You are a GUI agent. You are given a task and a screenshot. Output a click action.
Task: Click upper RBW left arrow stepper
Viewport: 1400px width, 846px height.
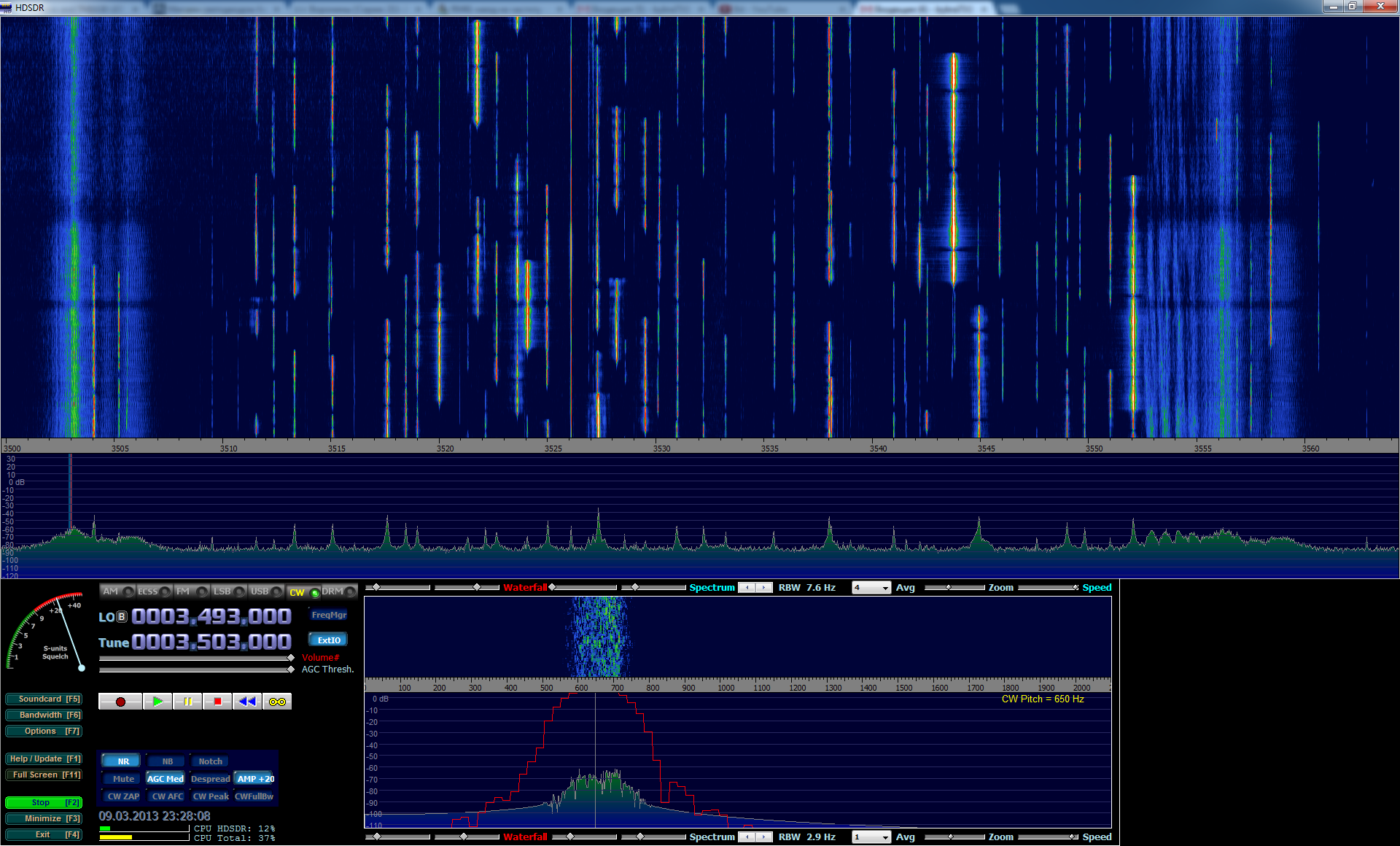pos(747,588)
